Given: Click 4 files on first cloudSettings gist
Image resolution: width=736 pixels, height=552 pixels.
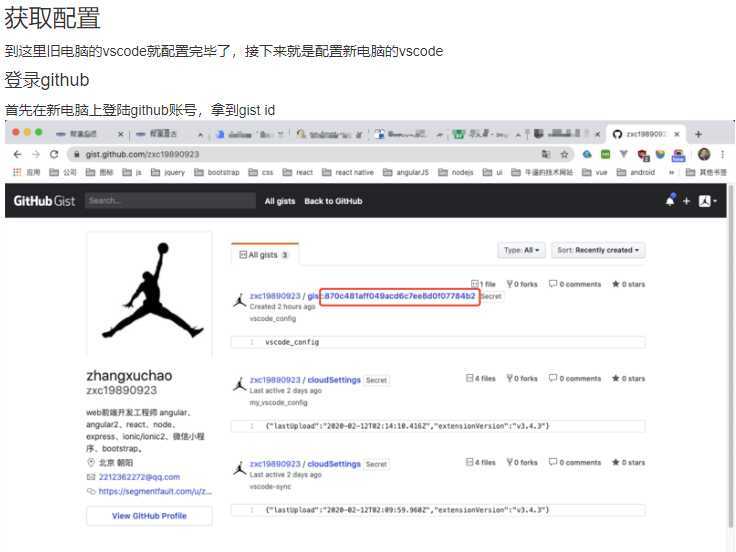Looking at the screenshot, I should click(481, 378).
